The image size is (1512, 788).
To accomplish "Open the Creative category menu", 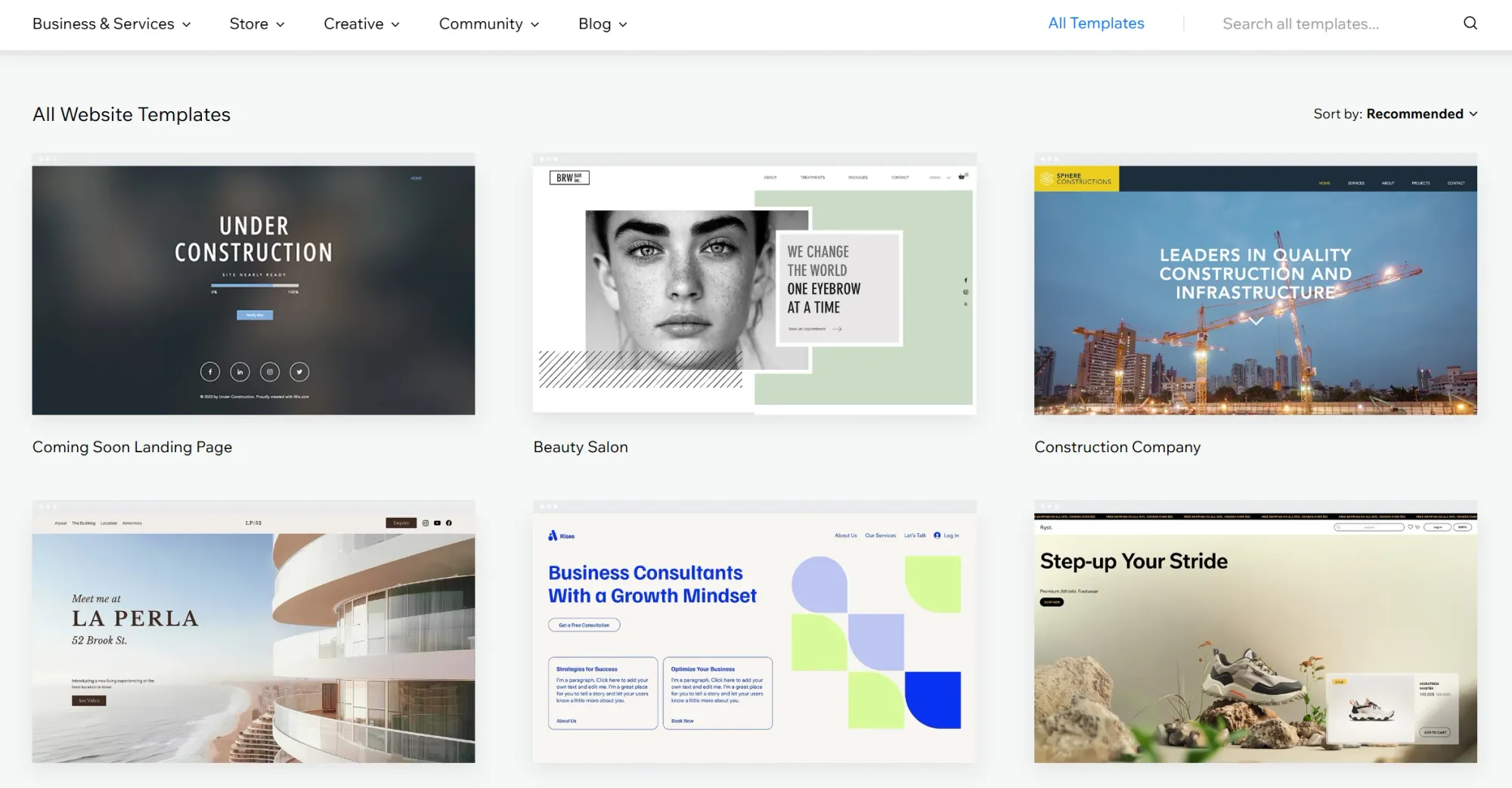I will [361, 23].
